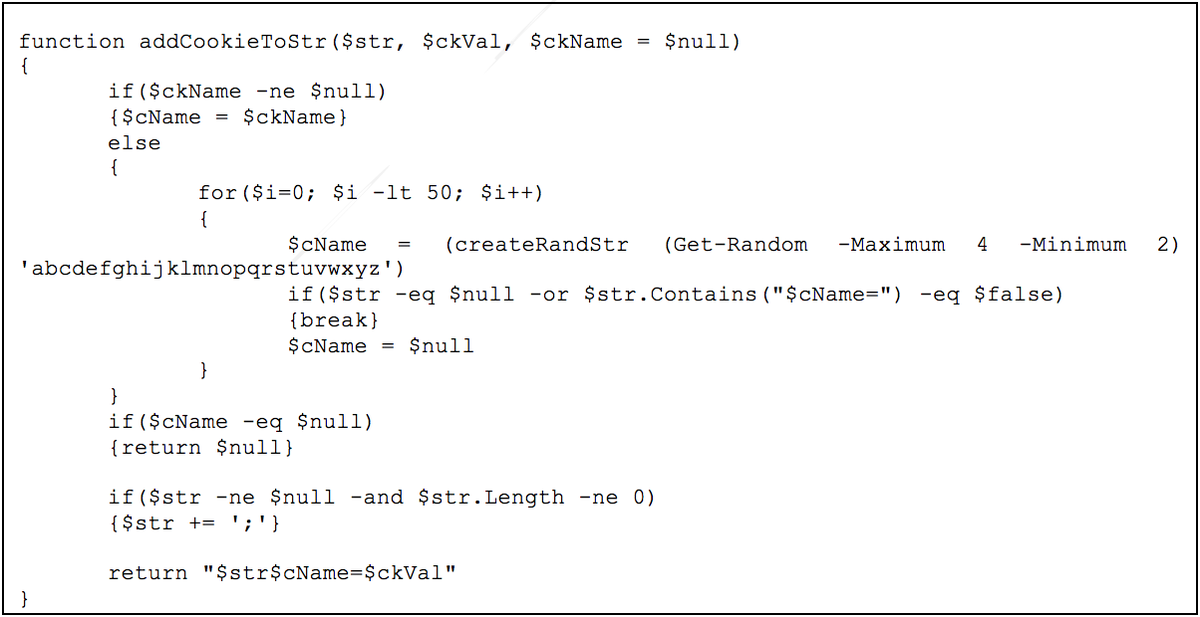Click the 'for' loop statement line
Image resolution: width=1200 pixels, height=617 pixels.
(x=369, y=193)
